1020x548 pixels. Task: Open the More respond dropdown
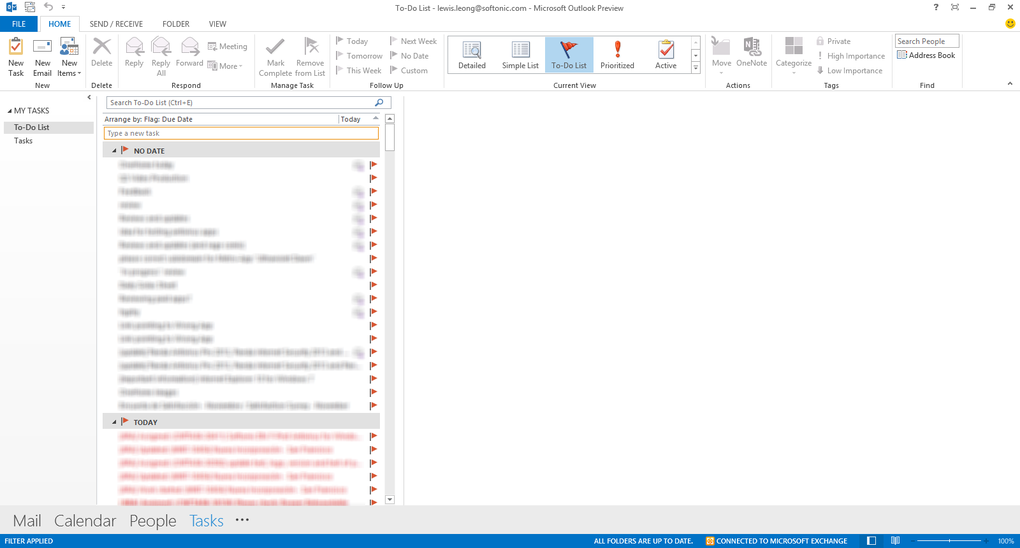point(225,66)
